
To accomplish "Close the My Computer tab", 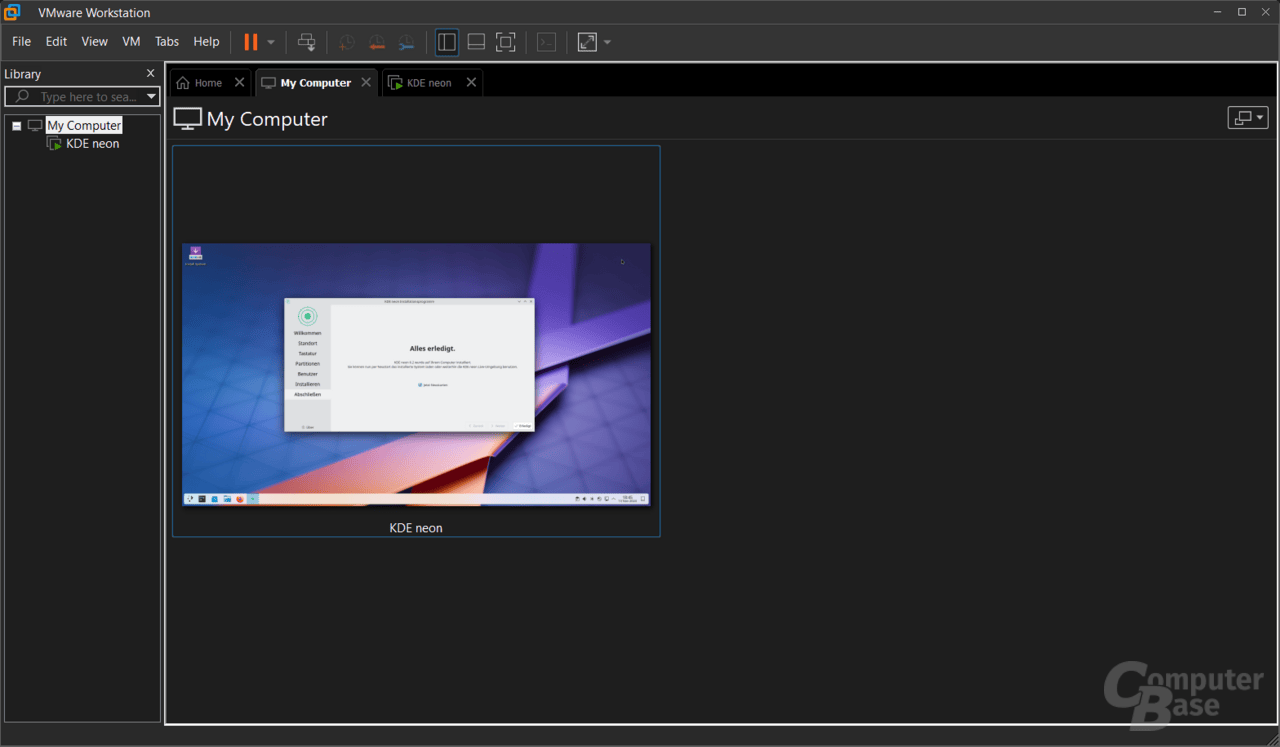I will pyautogui.click(x=366, y=82).
